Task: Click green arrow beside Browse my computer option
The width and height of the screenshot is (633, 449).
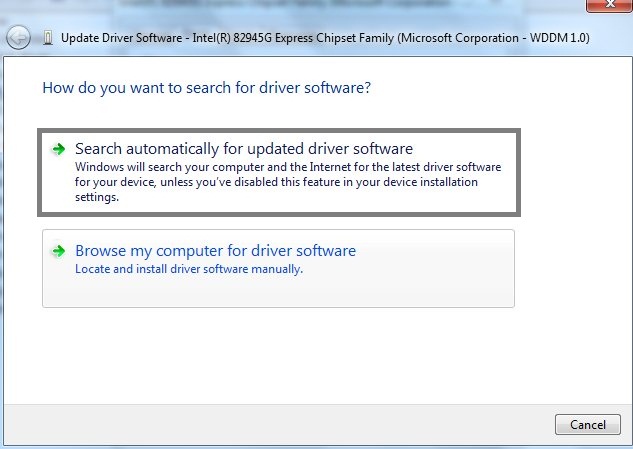Action: tap(59, 251)
